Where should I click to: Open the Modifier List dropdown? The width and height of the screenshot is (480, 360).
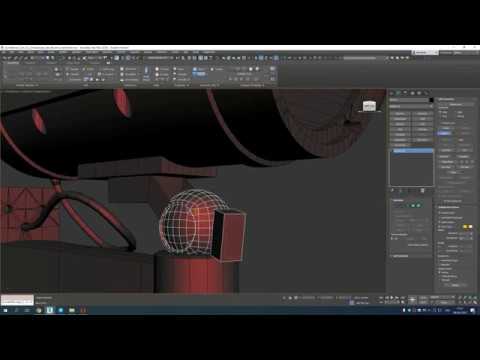[x=411, y=107]
